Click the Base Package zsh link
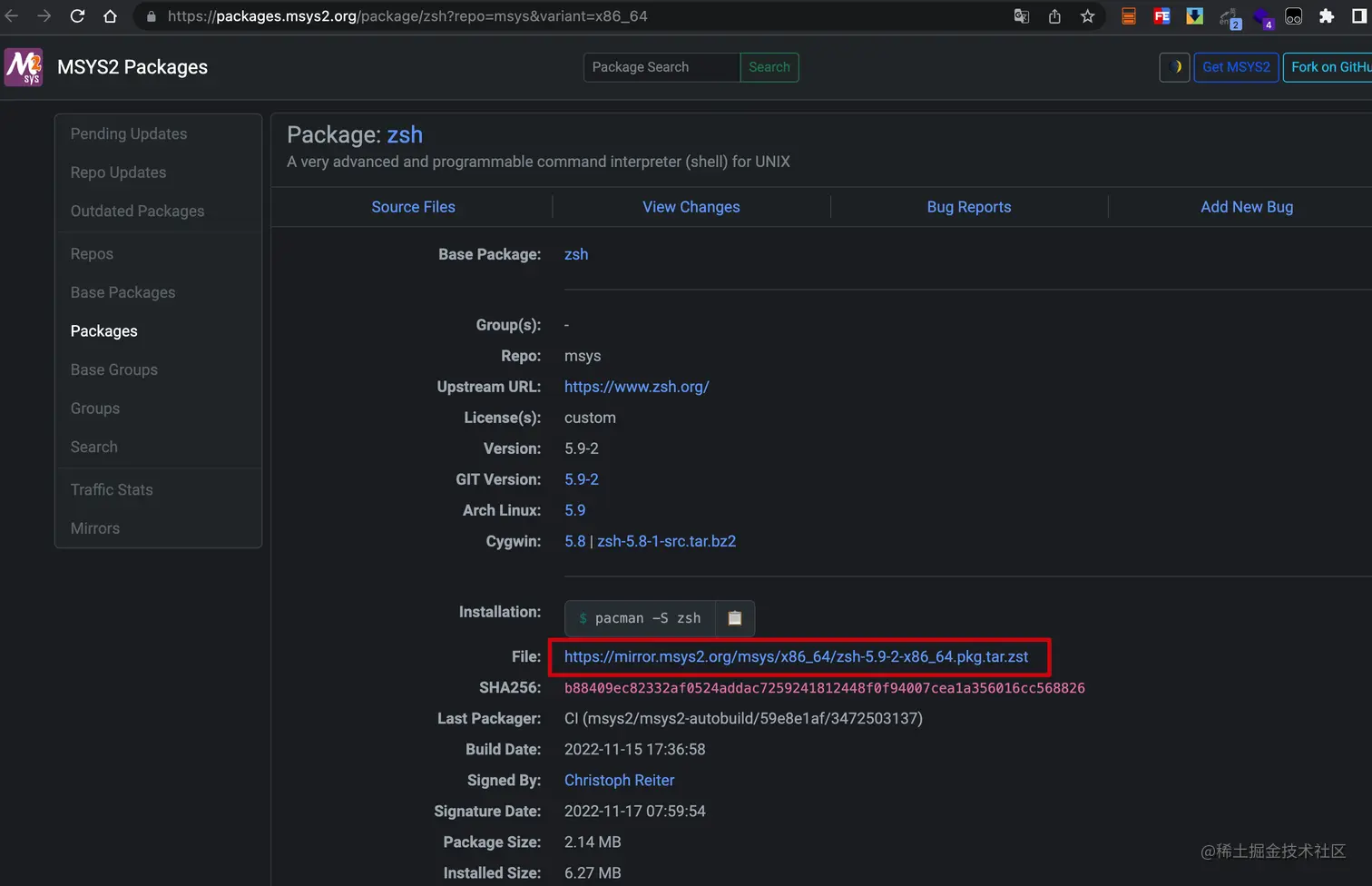 pyautogui.click(x=576, y=254)
